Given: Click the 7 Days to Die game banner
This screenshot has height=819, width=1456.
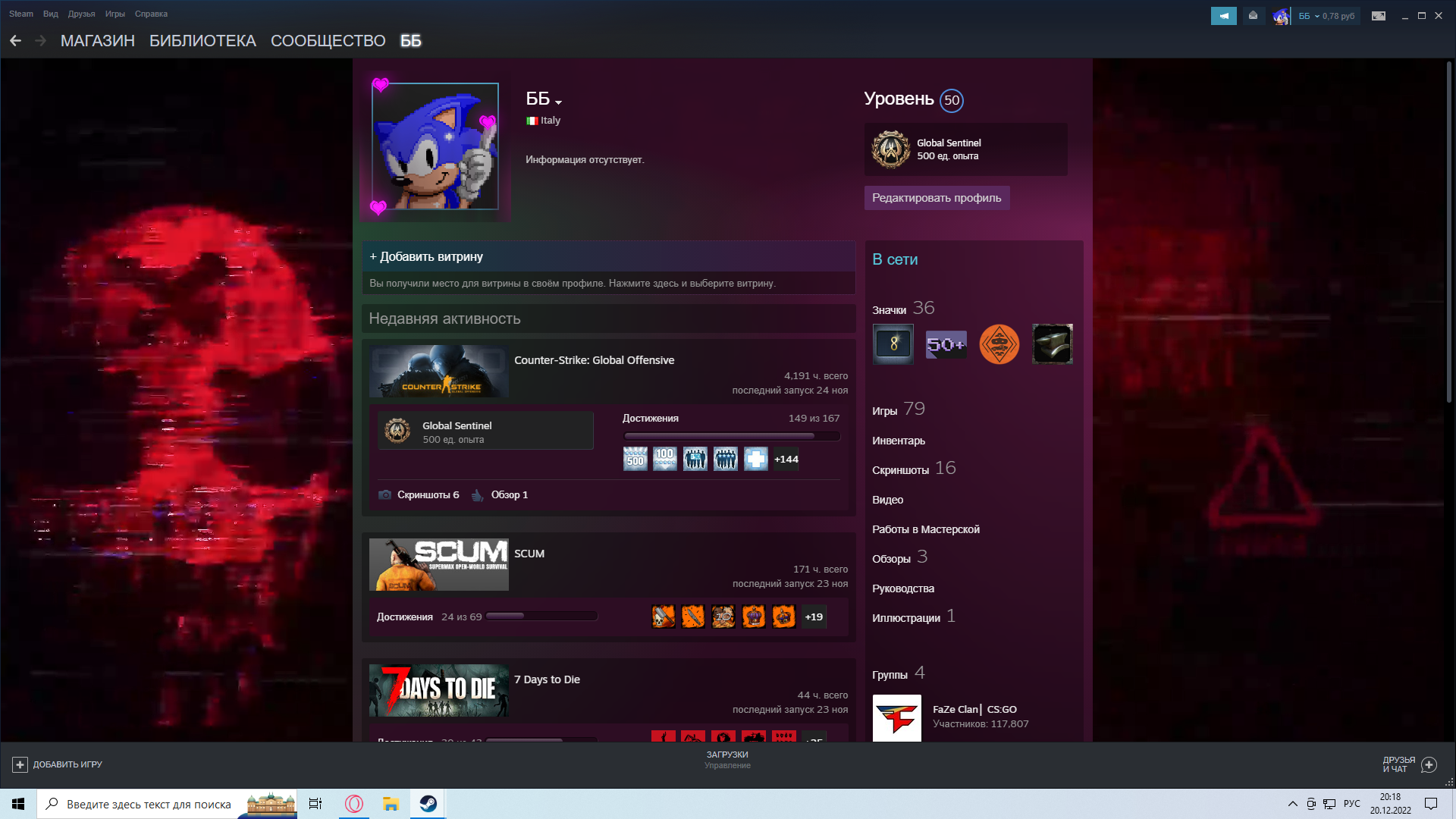Looking at the screenshot, I should (439, 691).
